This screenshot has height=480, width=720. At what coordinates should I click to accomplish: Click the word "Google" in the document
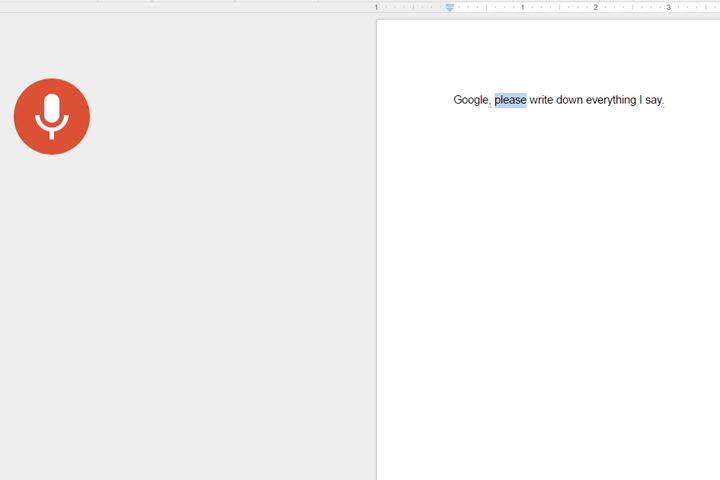pos(471,100)
